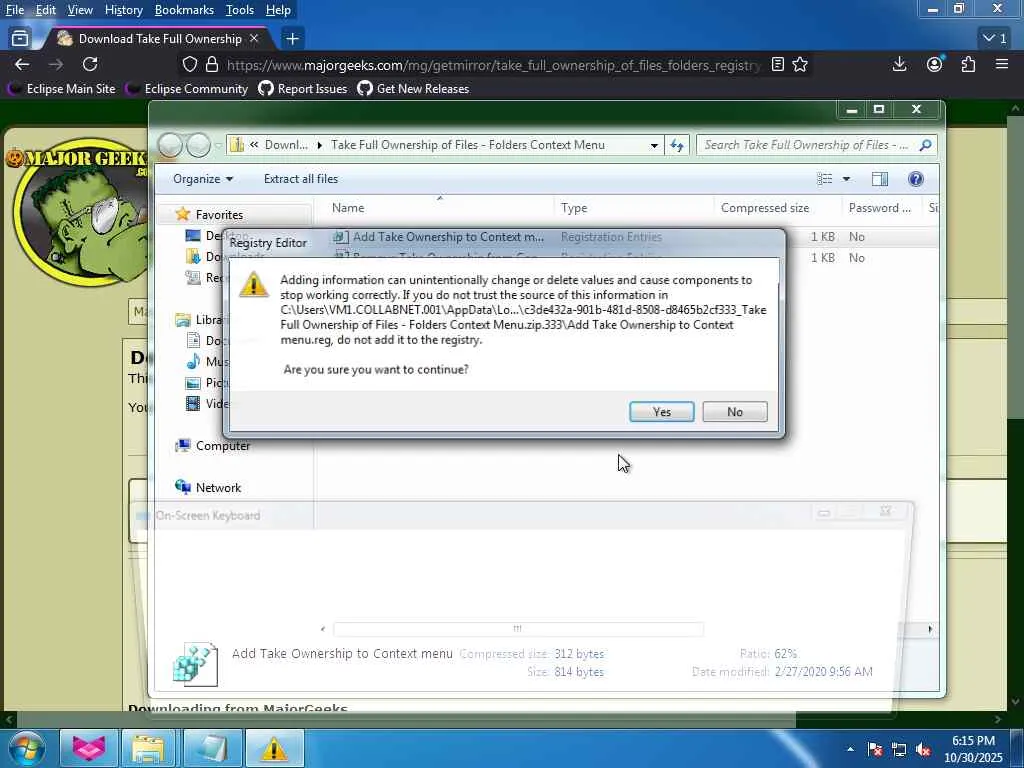Open the File menu in Firefox
Screen dimensions: 1024x768
click(x=14, y=10)
